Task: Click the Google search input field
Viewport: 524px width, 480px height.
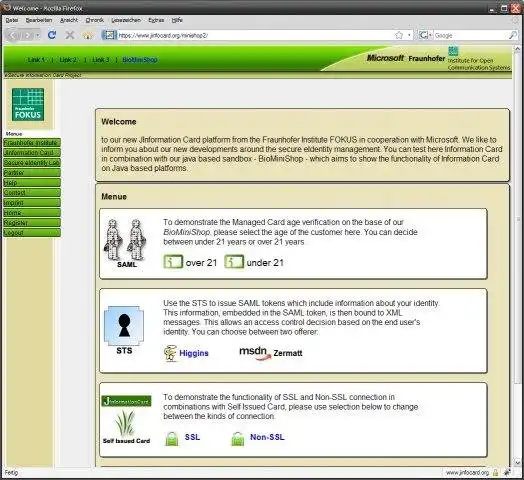Action: point(471,35)
